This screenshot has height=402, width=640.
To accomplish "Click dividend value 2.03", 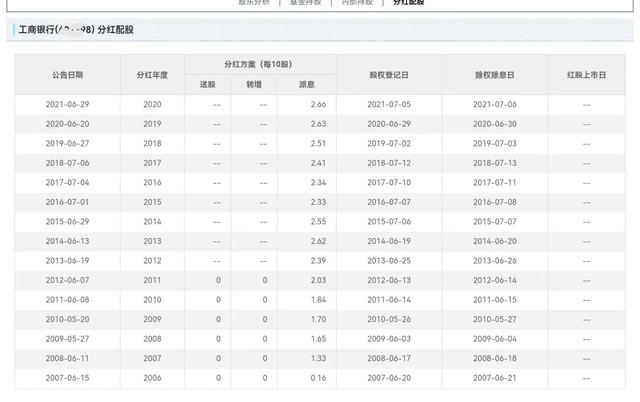I will [318, 280].
